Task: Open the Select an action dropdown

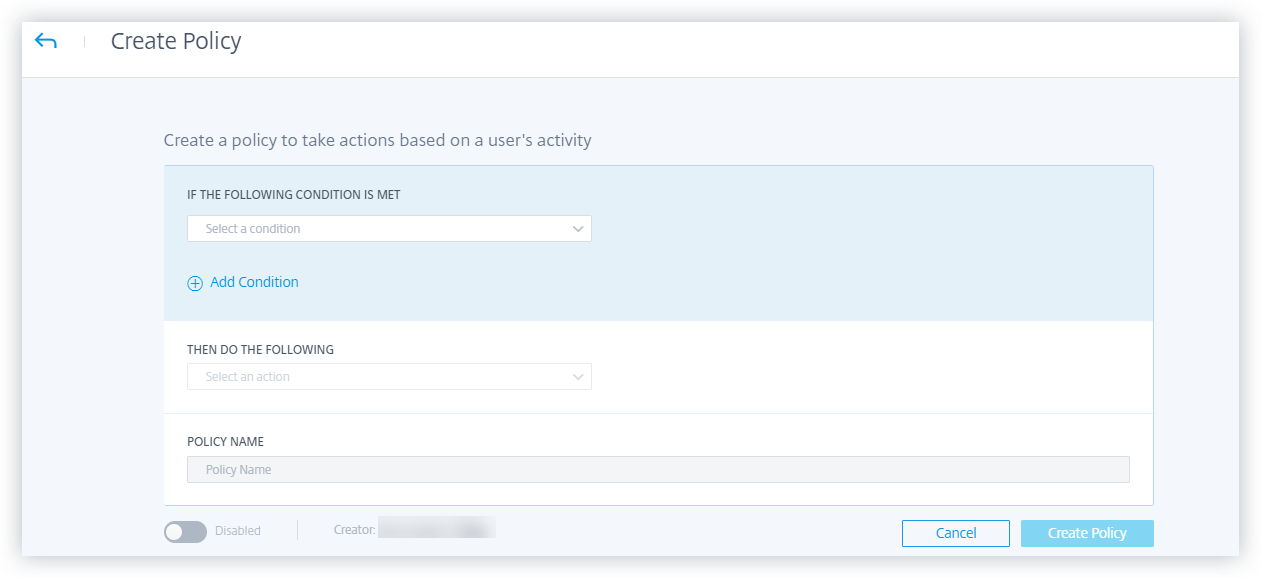Action: (x=388, y=377)
